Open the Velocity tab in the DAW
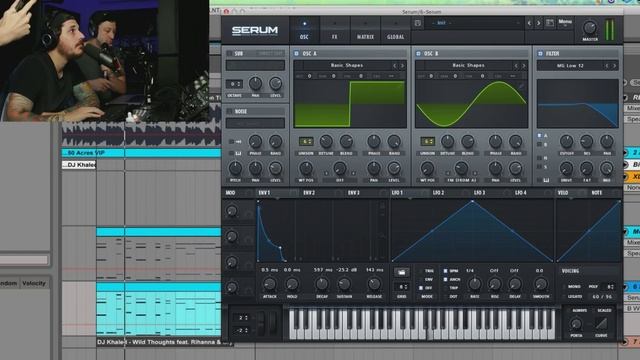640x360 pixels. pos(34,283)
